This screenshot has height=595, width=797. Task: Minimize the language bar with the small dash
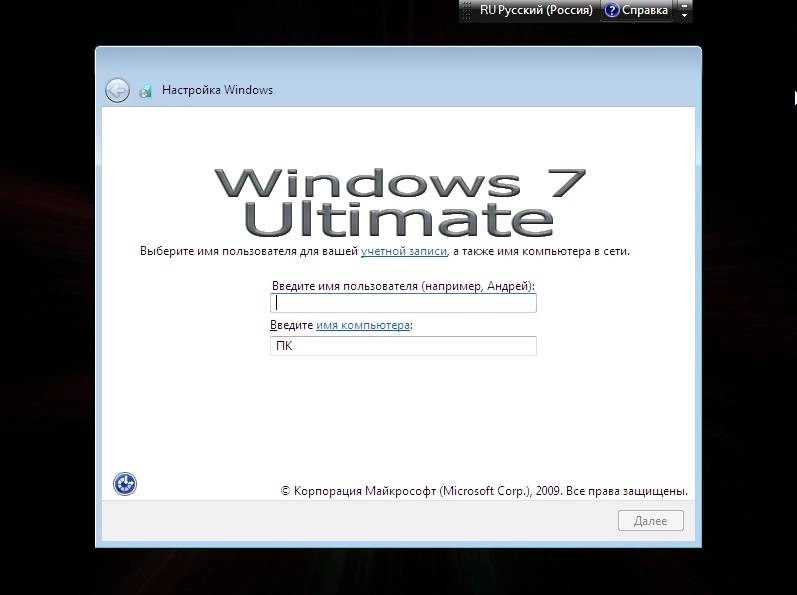click(x=684, y=6)
